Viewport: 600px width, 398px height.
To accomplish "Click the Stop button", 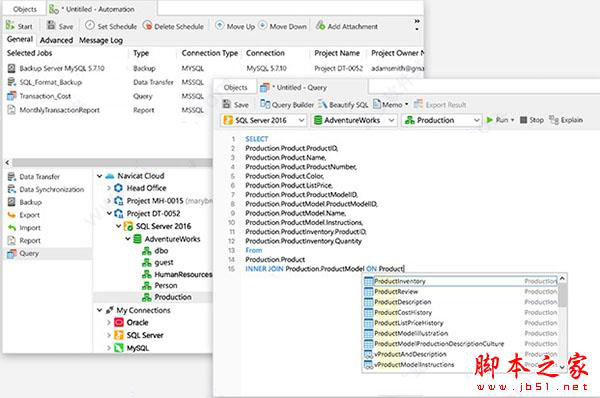I will tap(532, 120).
